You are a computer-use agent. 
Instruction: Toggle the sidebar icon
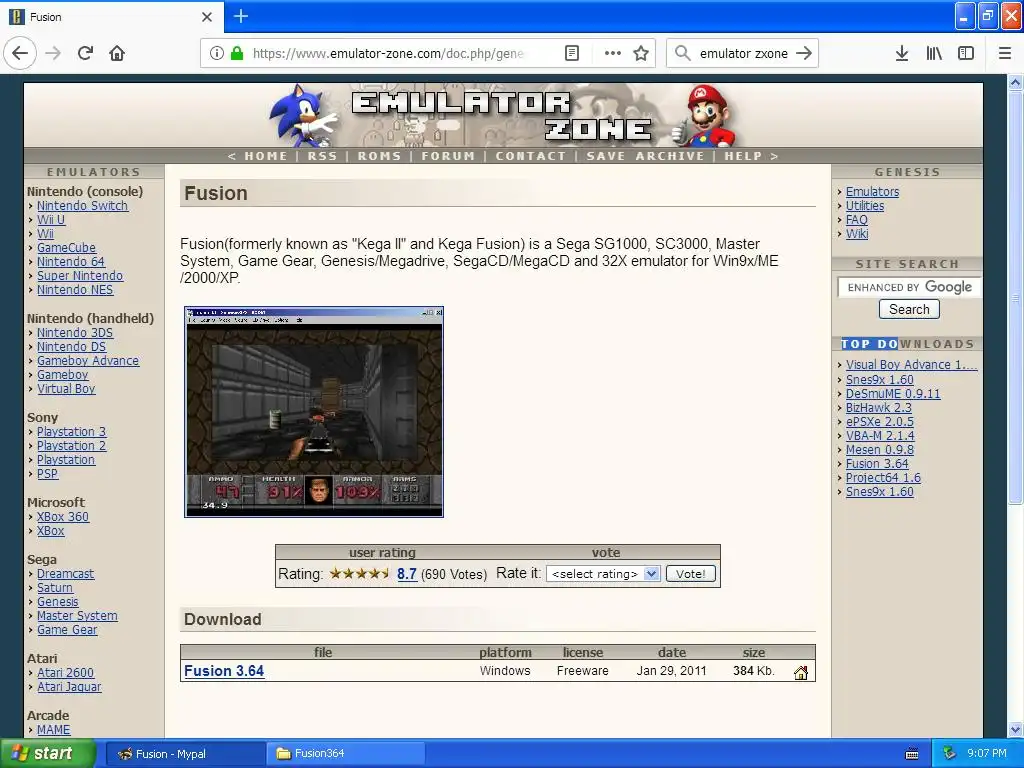[966, 53]
